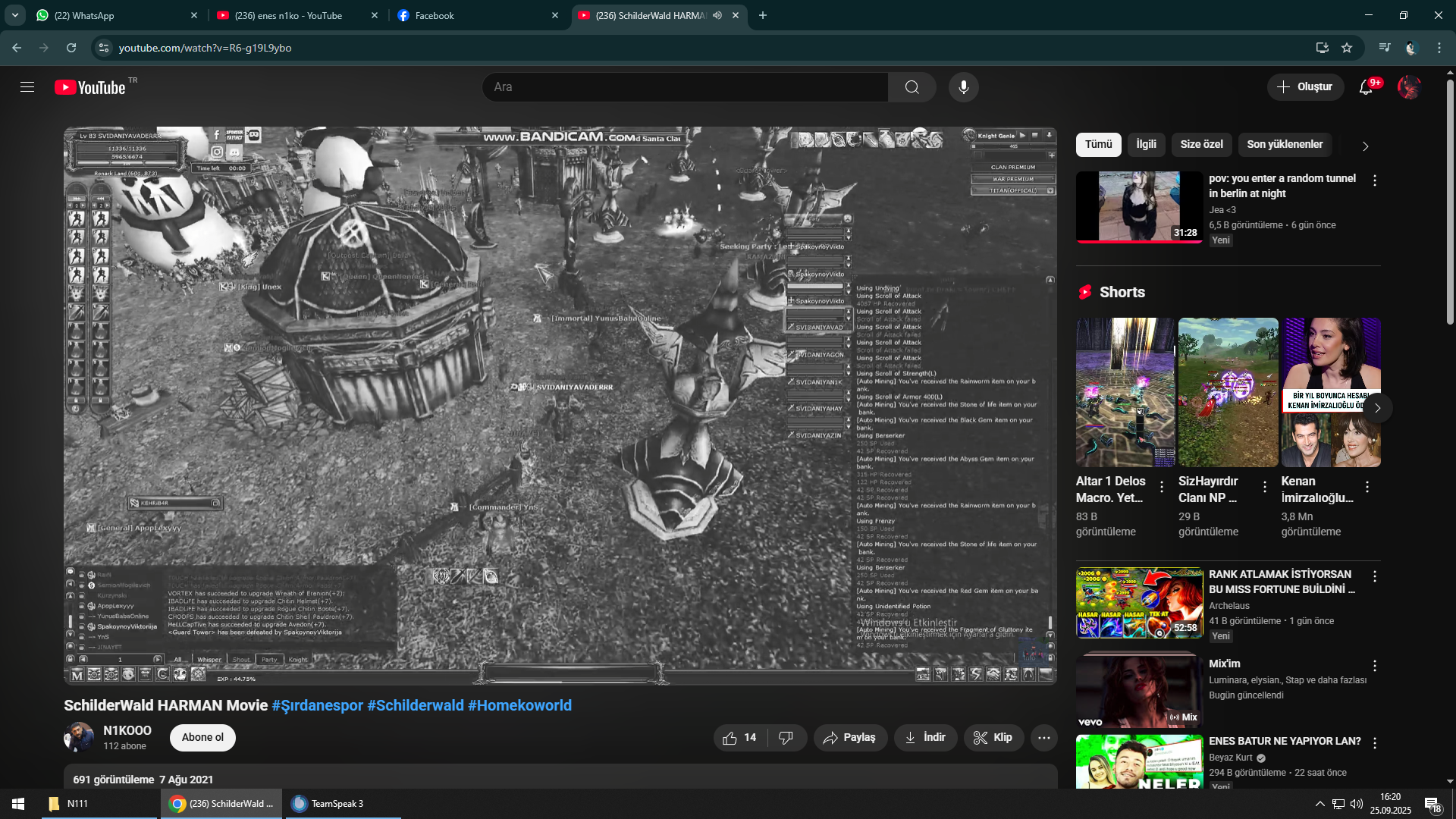
Task: Start voice search with microphone
Action: tap(963, 87)
